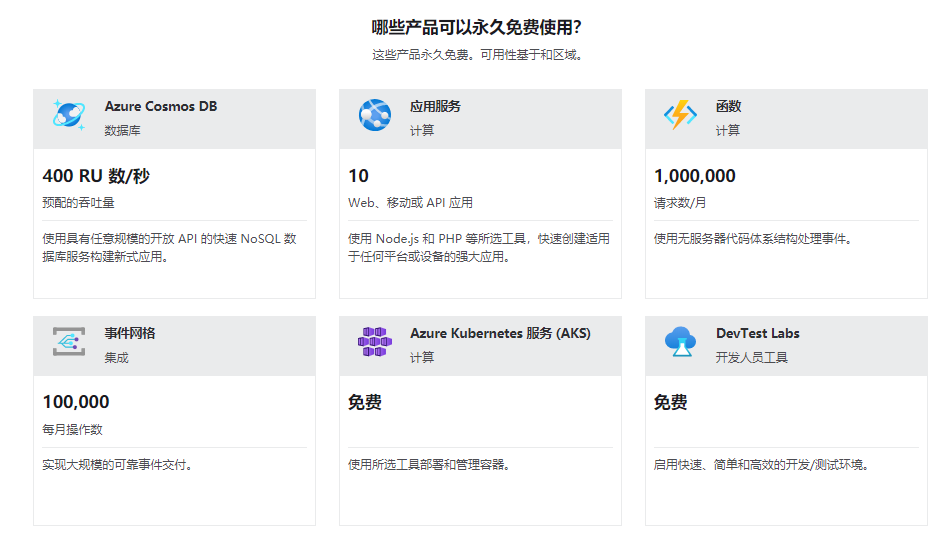Click the DevTest Labs cloud flask icon
Image resolution: width=935 pixels, height=536 pixels.
tap(680, 342)
